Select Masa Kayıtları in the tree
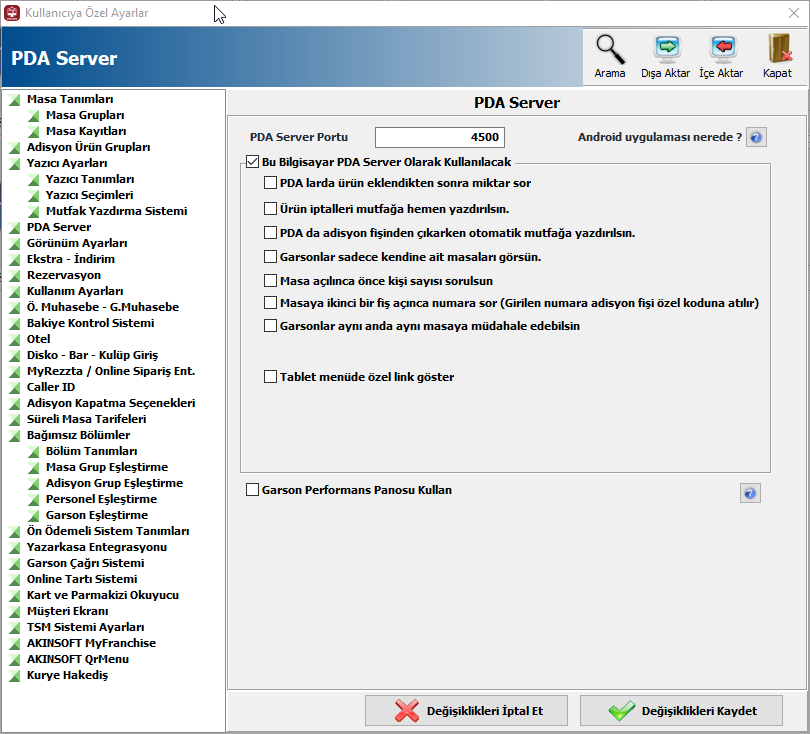The image size is (810, 734). coord(86,131)
